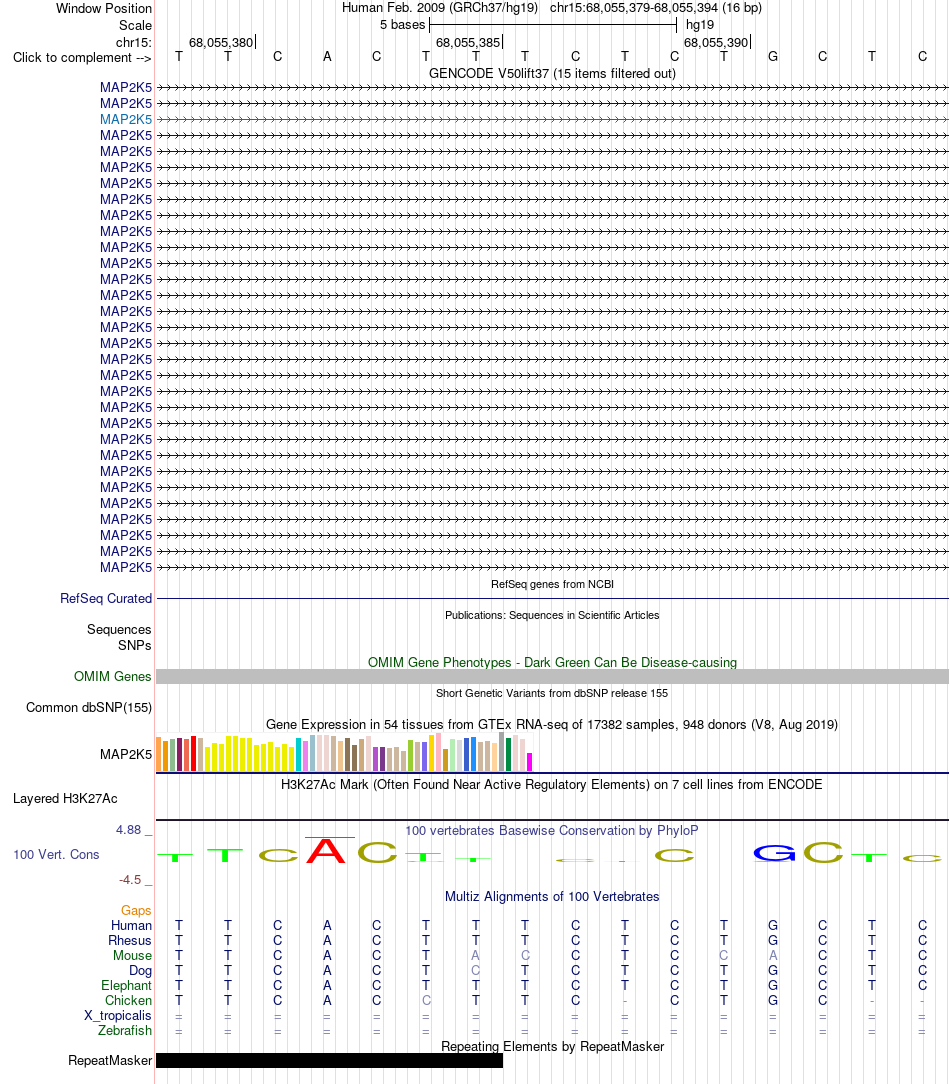Open '100 vertebrates Basewise Conservation by PhyloP' title
This screenshot has width=950, height=1084.
click(x=552, y=830)
